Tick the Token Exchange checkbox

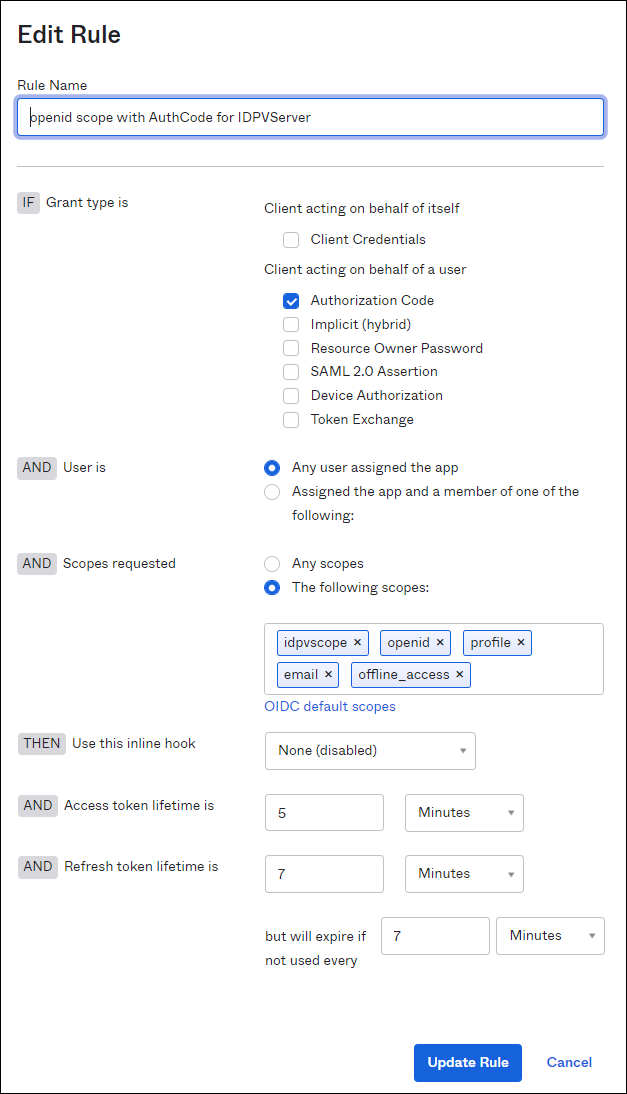tap(291, 419)
